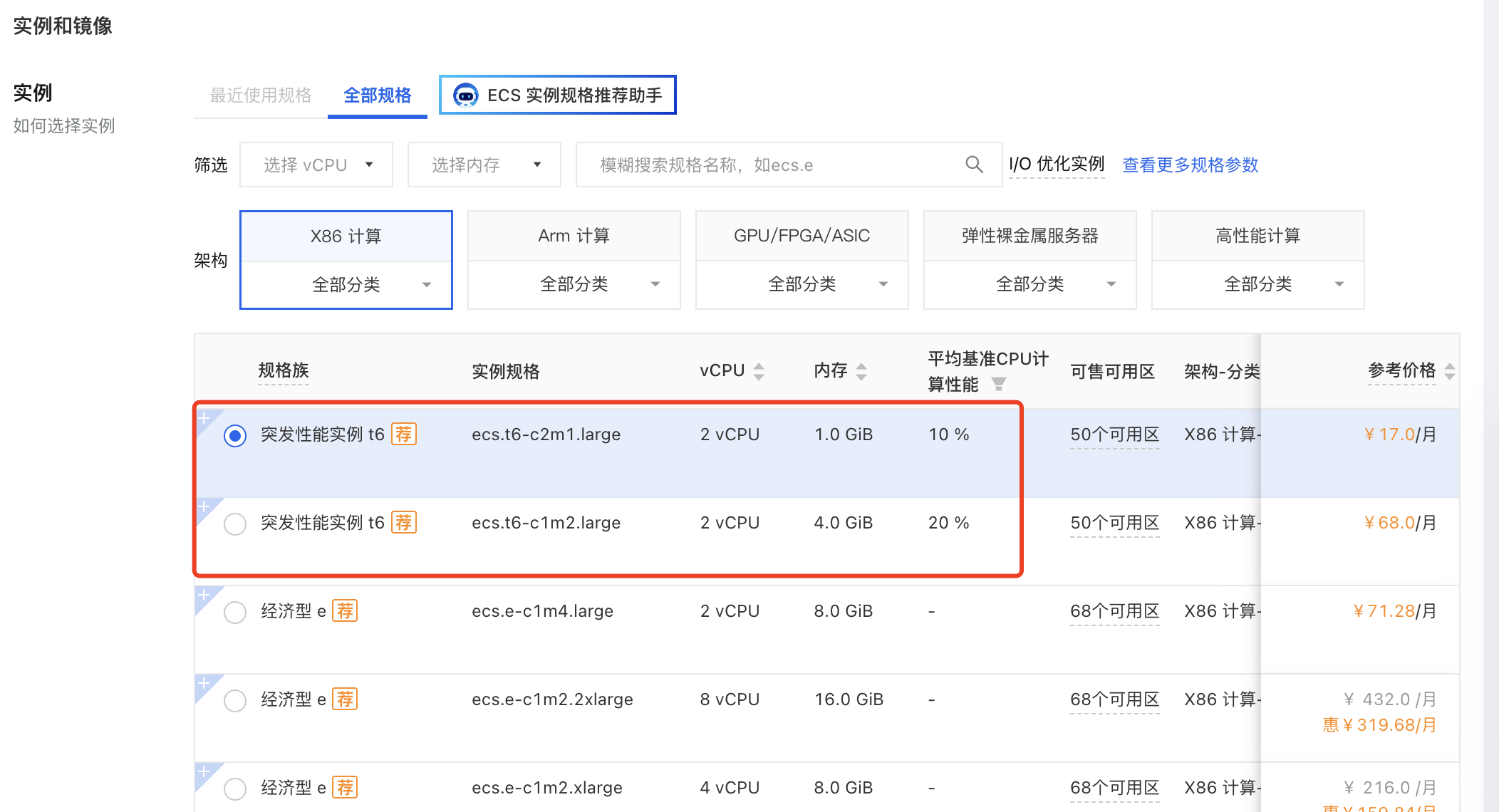The width and height of the screenshot is (1499, 812).
Task: Click 荐 badge on ecs.e-c1m4.large row
Action: tap(345, 610)
